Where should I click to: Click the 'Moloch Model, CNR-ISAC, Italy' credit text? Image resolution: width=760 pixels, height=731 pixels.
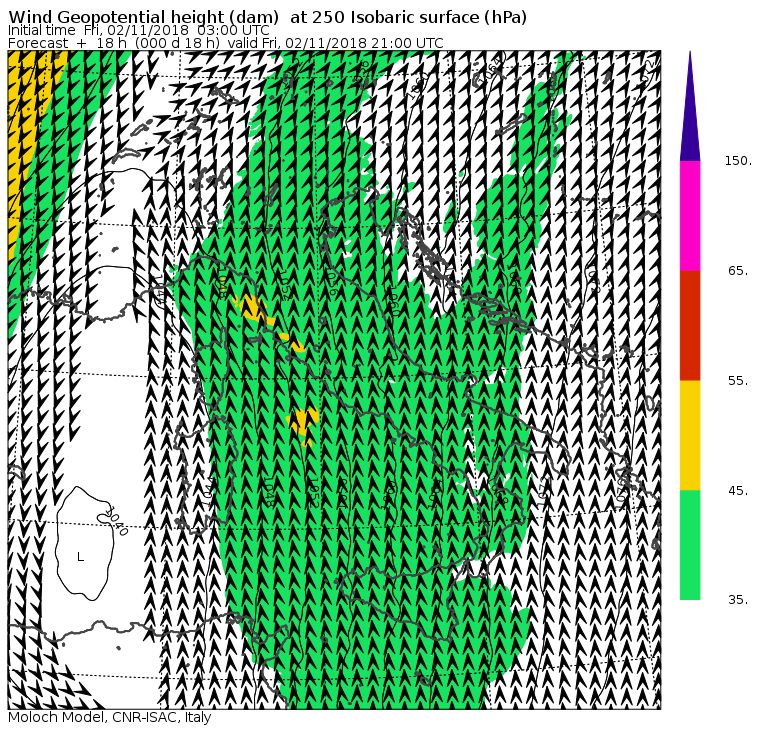[110, 717]
